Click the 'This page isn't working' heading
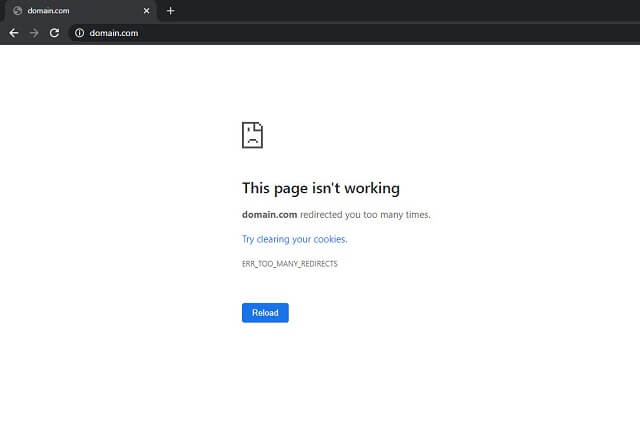Image resolution: width=640 pixels, height=430 pixels. tap(321, 188)
